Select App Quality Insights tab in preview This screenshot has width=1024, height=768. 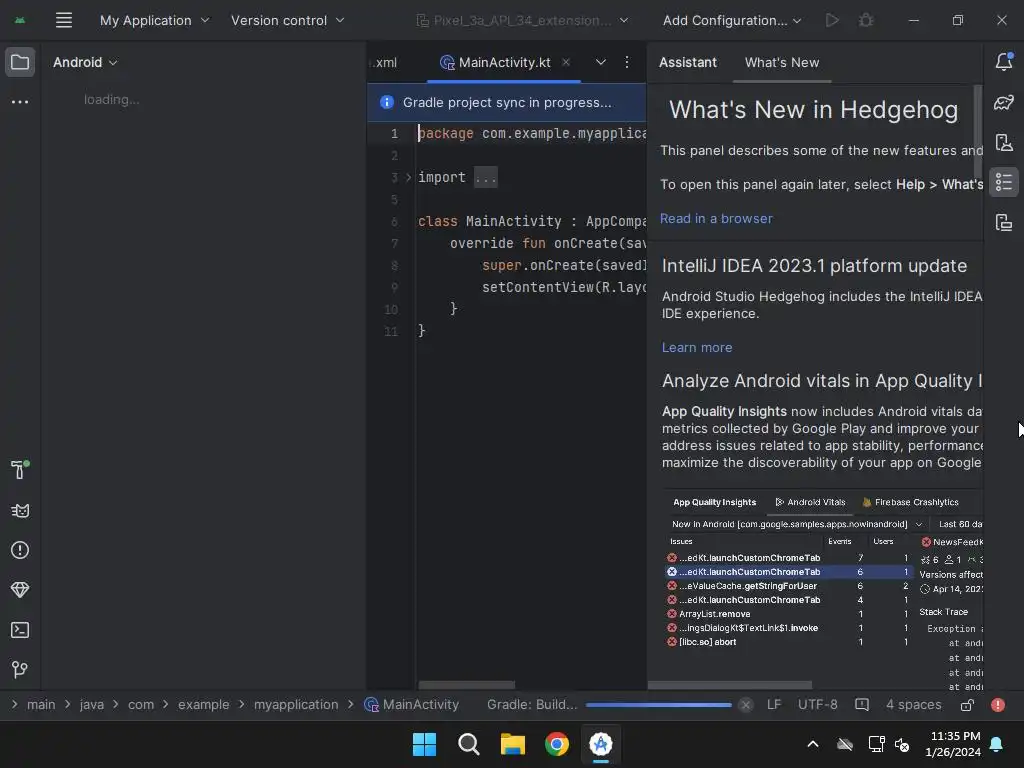pyautogui.click(x=714, y=502)
